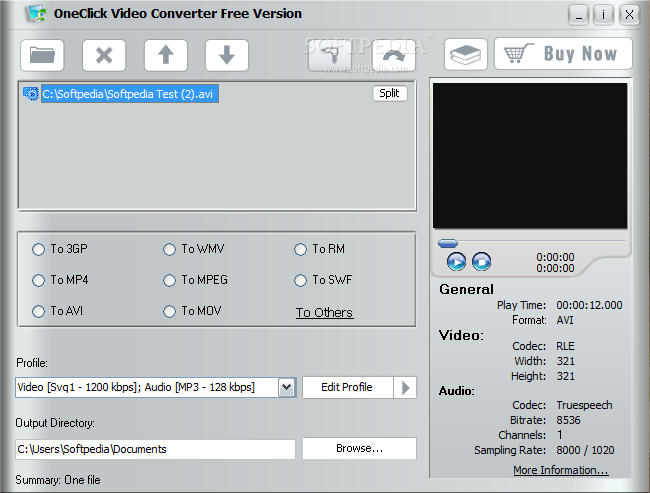The width and height of the screenshot is (650, 493).
Task: Click the Edit Profile button
Action: coord(347,387)
